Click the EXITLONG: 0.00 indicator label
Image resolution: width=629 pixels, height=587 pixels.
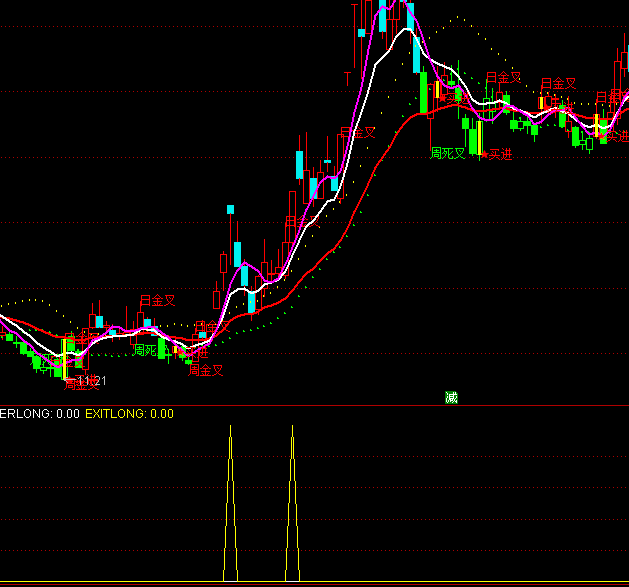pos(129,413)
